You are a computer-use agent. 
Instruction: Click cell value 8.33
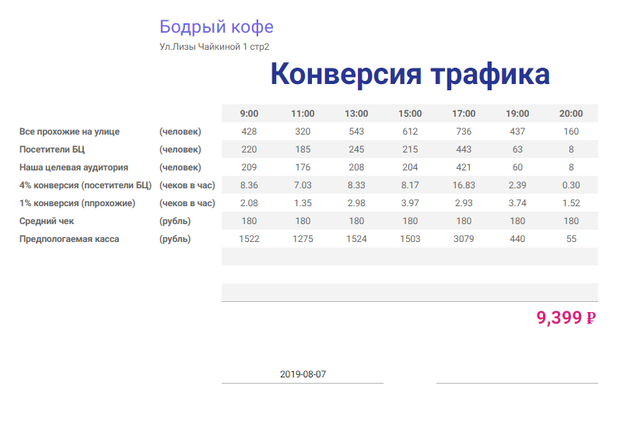(x=356, y=185)
